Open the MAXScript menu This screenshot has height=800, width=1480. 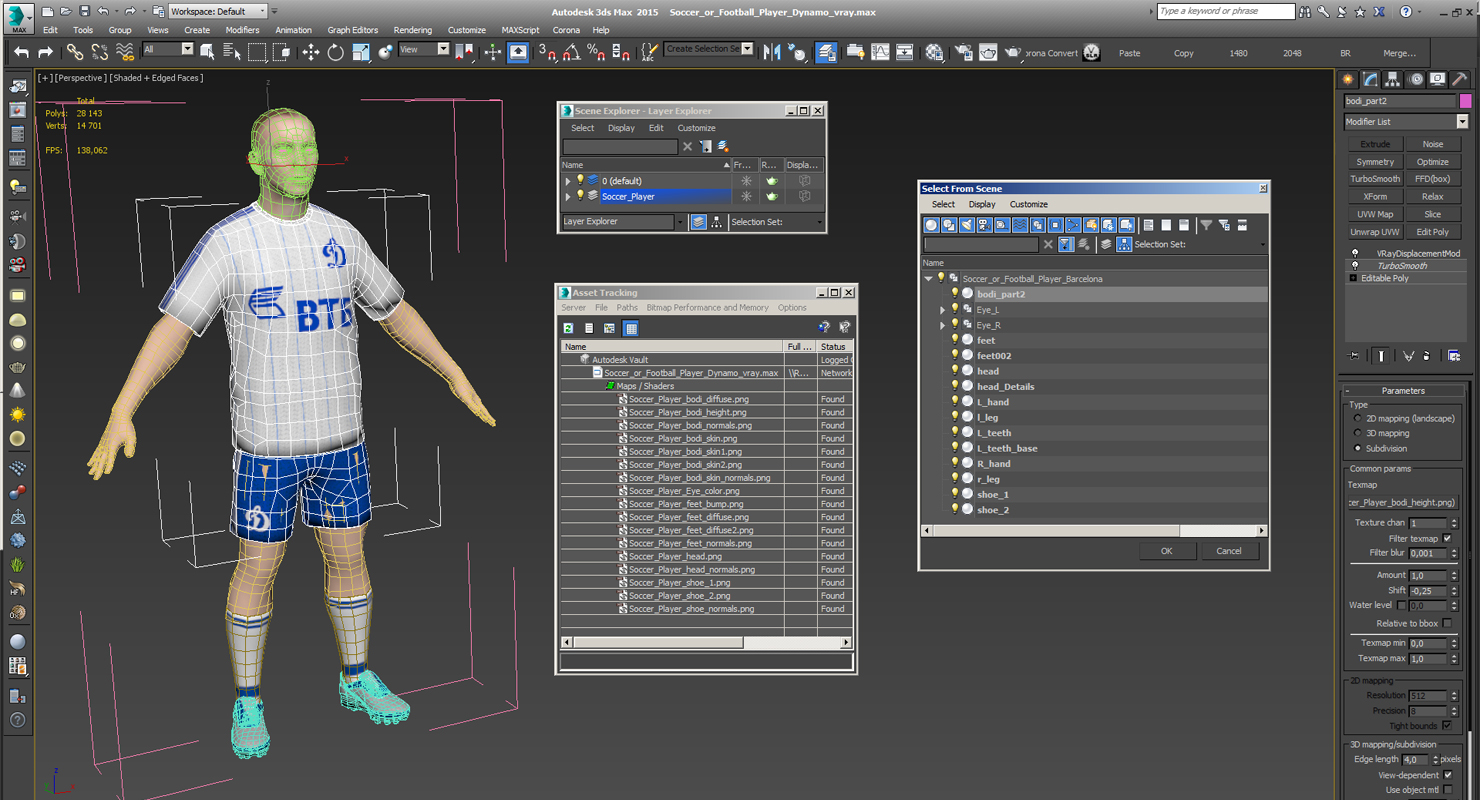tap(520, 30)
